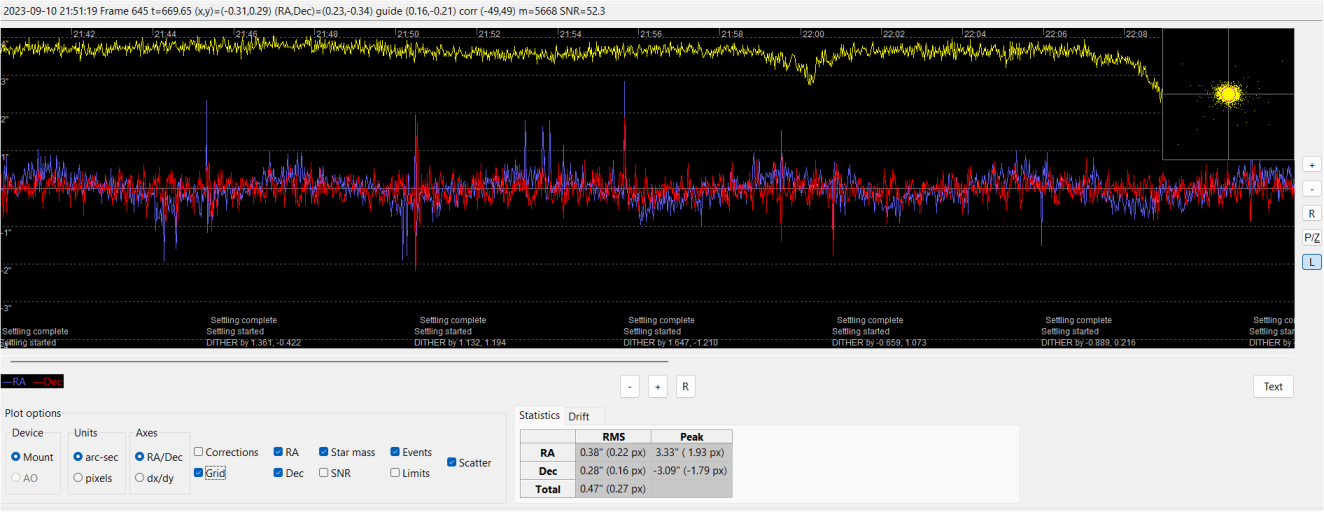1324x512 pixels.
Task: Click the 22:08 time label on graph
Action: (1137, 34)
